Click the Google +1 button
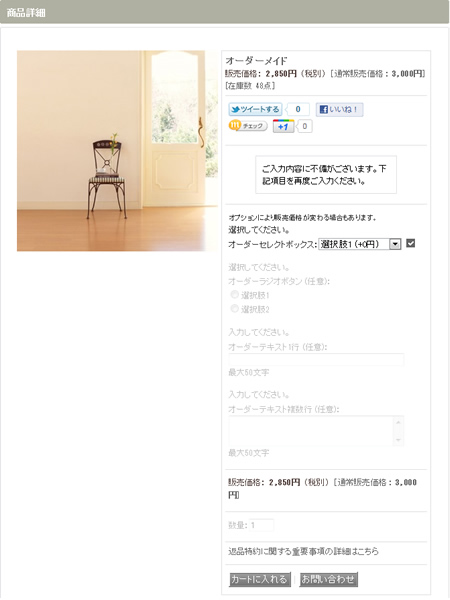 284,126
